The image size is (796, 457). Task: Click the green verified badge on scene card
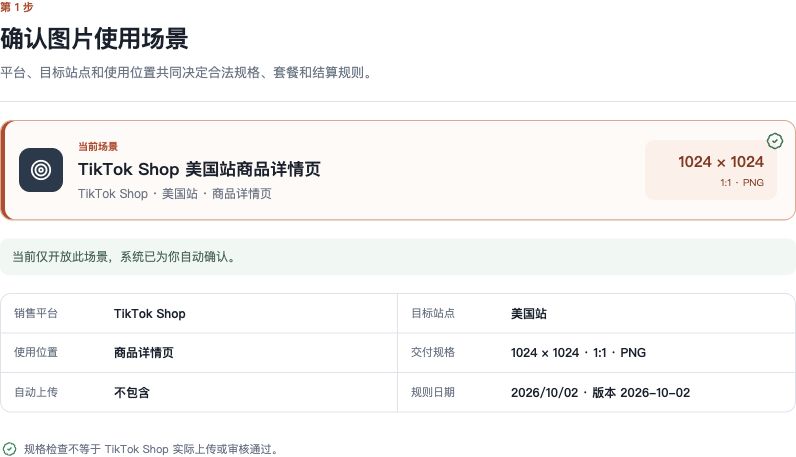coord(775,141)
